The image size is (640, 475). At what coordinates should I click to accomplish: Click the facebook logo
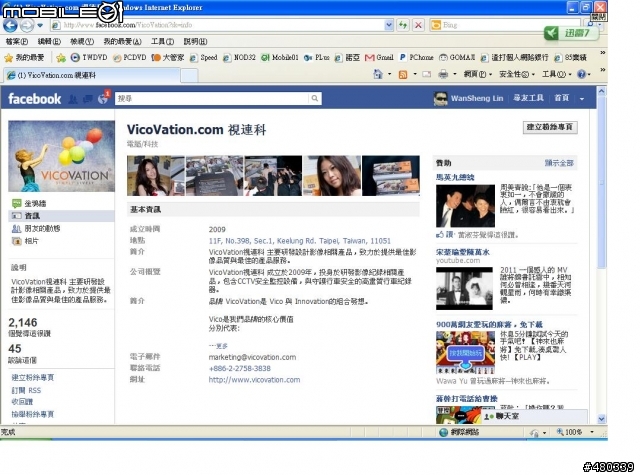click(x=34, y=98)
